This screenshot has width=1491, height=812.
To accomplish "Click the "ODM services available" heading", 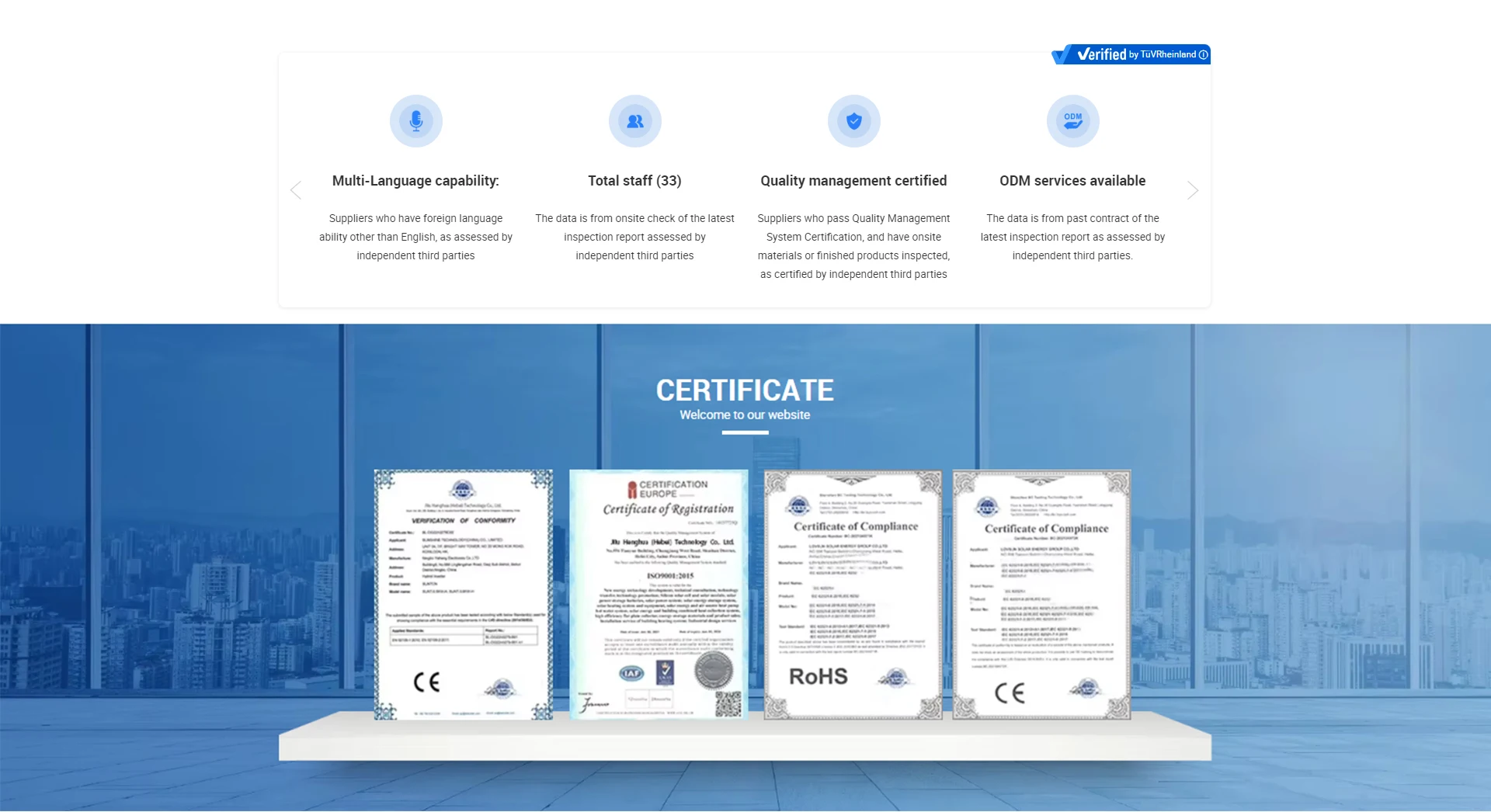I will point(1072,181).
